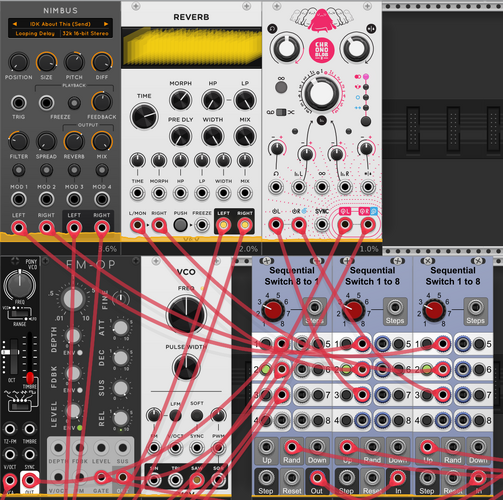This screenshot has width=503, height=500.
Task: Click the pink Chronoblob logo badge
Action: [321, 50]
